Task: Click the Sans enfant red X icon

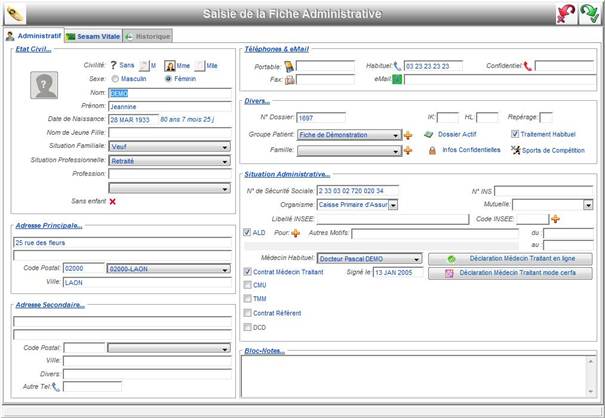Action: coord(113,201)
